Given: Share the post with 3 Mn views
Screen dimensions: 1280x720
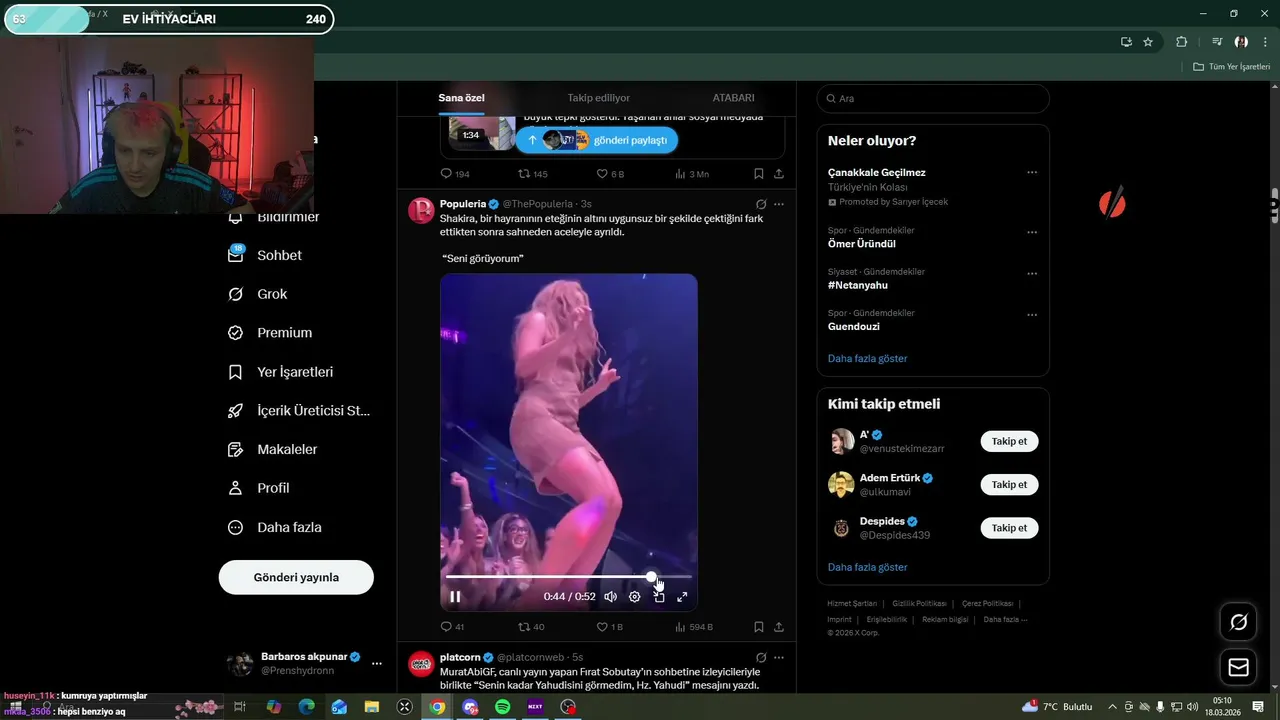Looking at the screenshot, I should point(779,174).
